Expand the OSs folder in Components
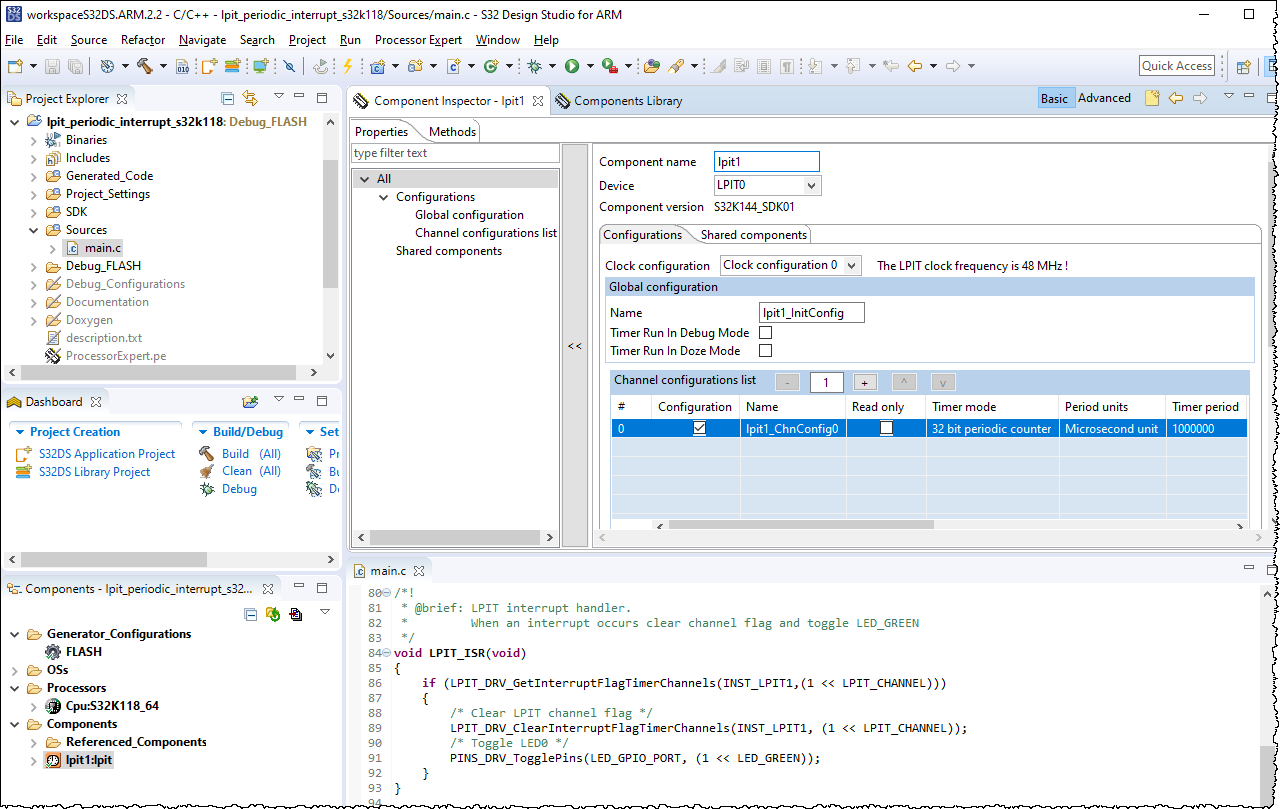The width and height of the screenshot is (1280, 809). [15, 670]
